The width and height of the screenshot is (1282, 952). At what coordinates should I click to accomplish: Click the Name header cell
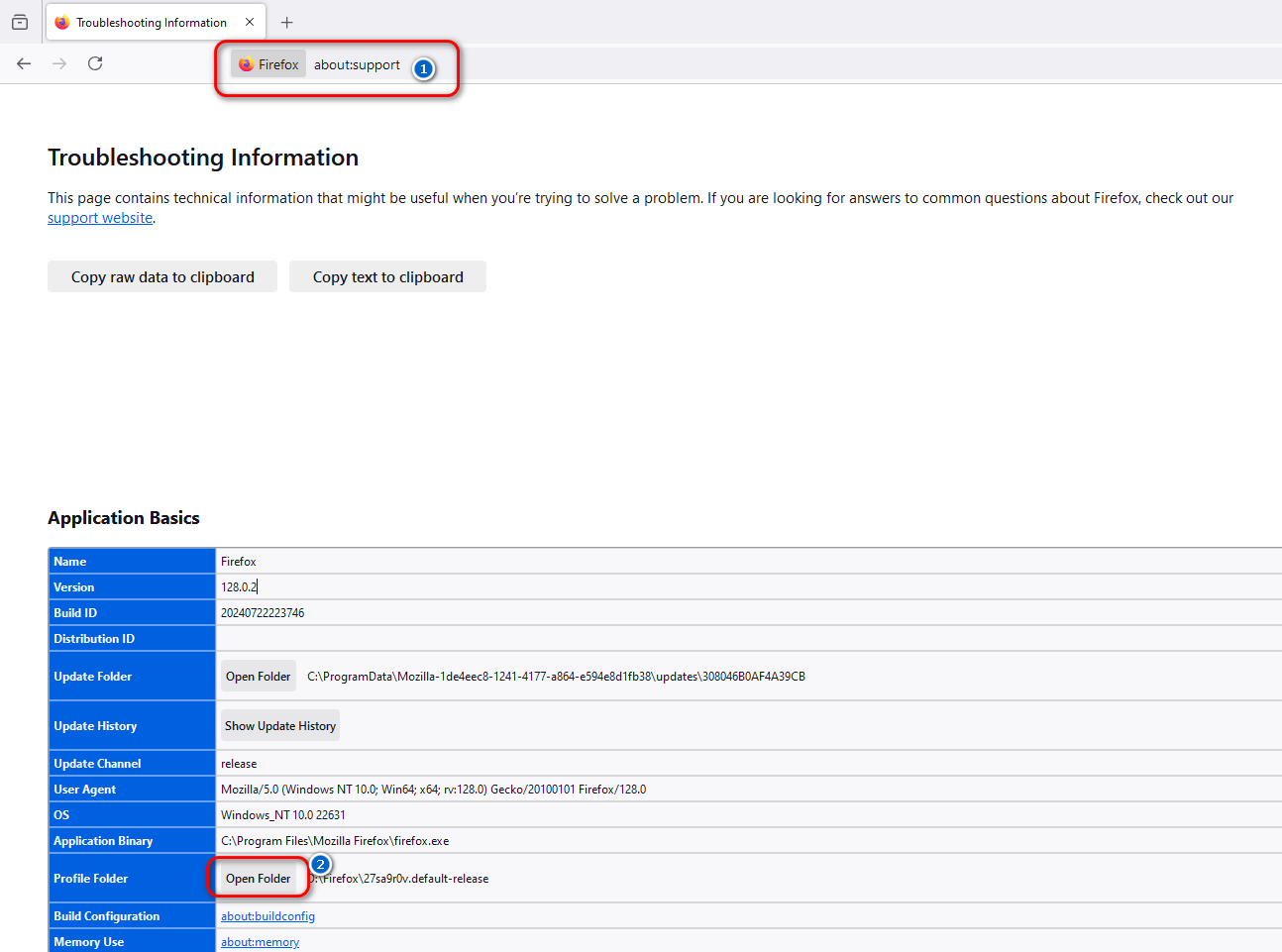tap(132, 562)
